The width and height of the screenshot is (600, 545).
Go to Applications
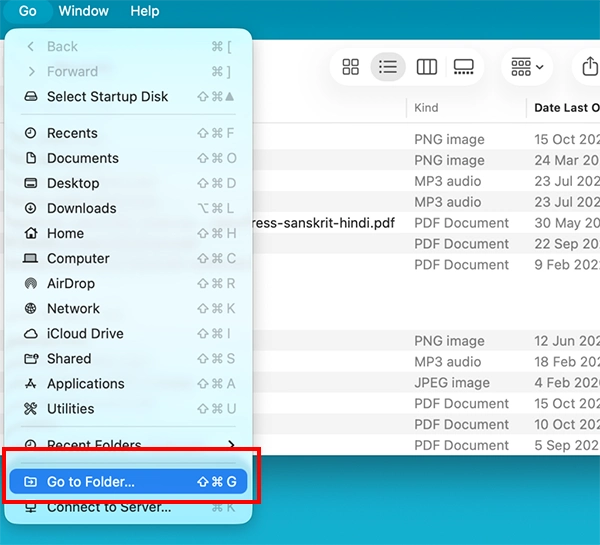(128, 384)
